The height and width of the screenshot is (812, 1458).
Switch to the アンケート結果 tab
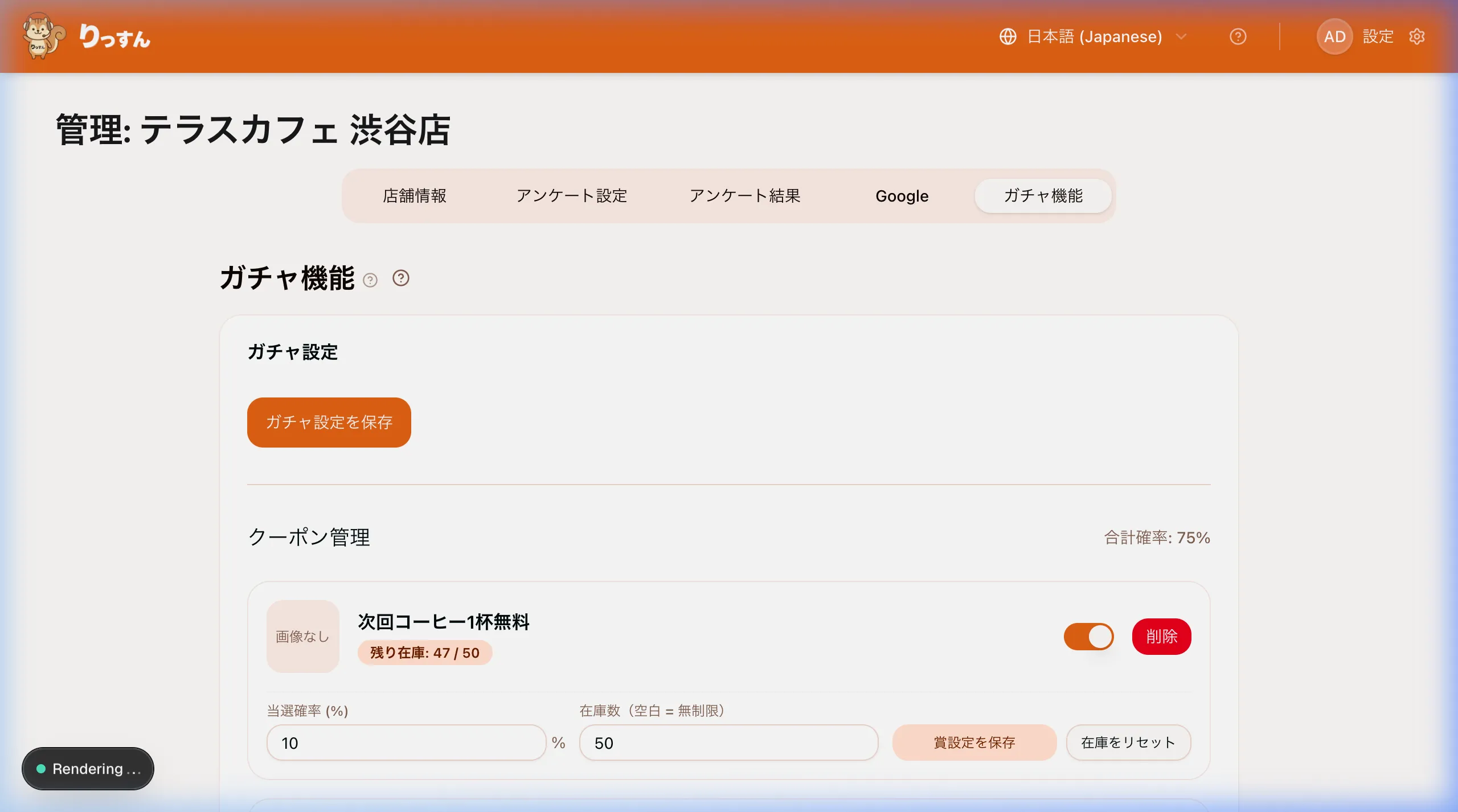(745, 196)
